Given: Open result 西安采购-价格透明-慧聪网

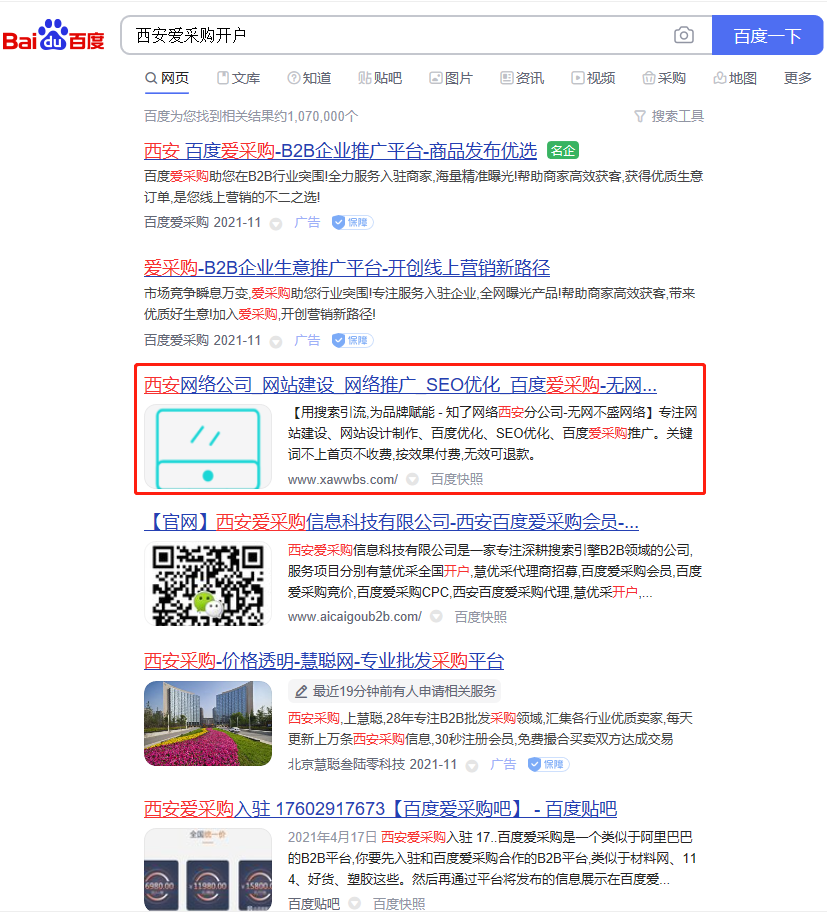Looking at the screenshot, I should tap(324, 661).
